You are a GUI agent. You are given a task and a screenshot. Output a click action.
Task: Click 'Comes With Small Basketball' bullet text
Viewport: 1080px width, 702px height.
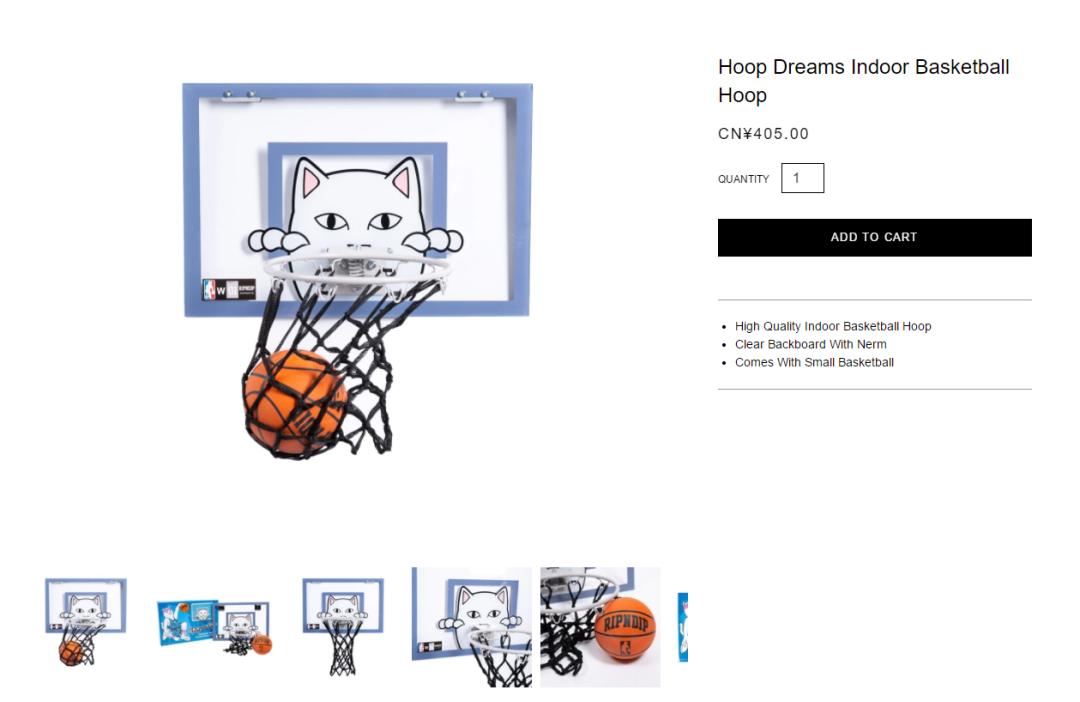[814, 362]
